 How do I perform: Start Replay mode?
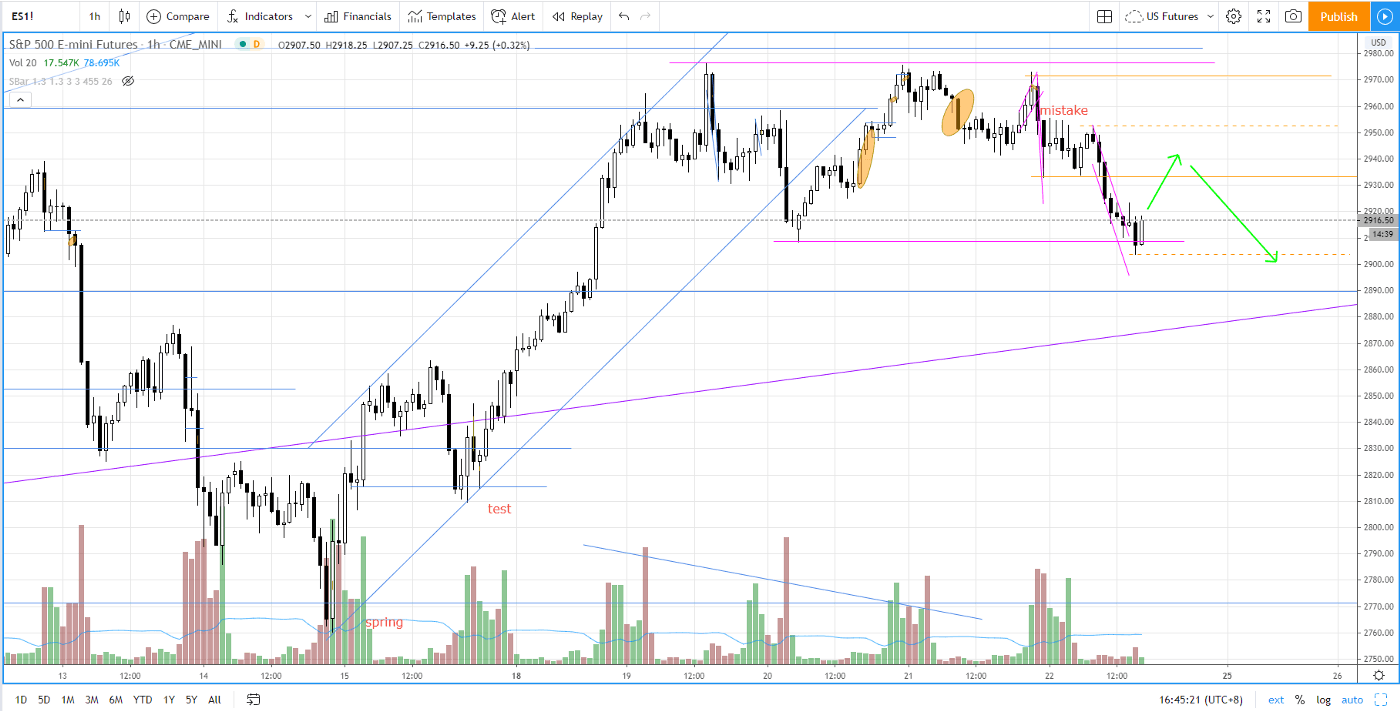tap(577, 16)
